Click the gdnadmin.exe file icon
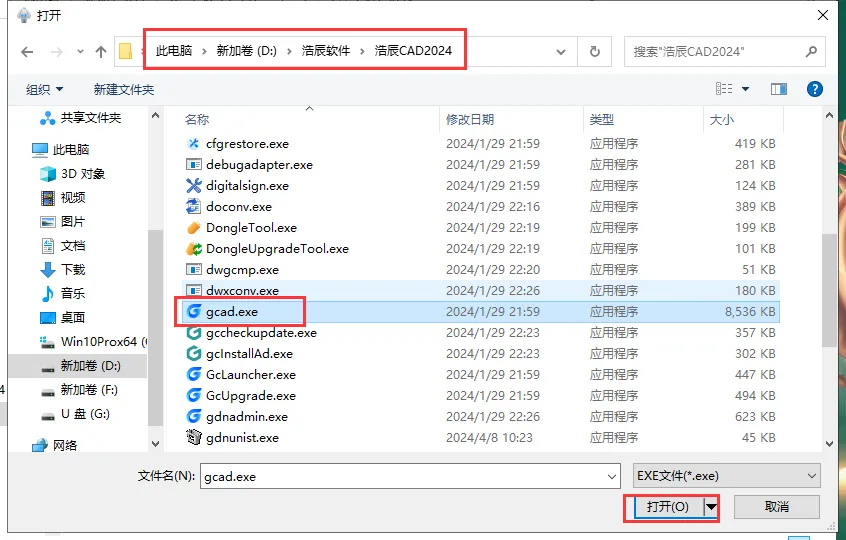The image size is (846, 540). point(193,417)
